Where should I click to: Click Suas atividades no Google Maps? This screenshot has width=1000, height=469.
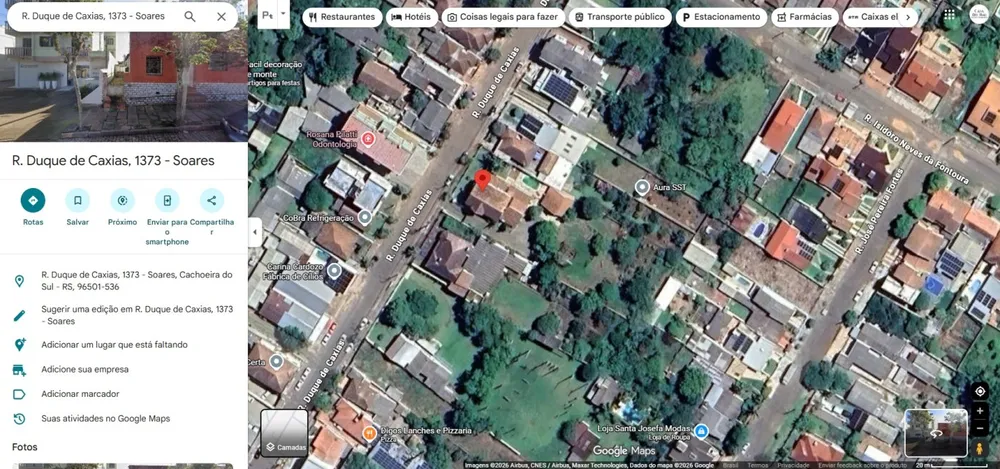click(105, 419)
